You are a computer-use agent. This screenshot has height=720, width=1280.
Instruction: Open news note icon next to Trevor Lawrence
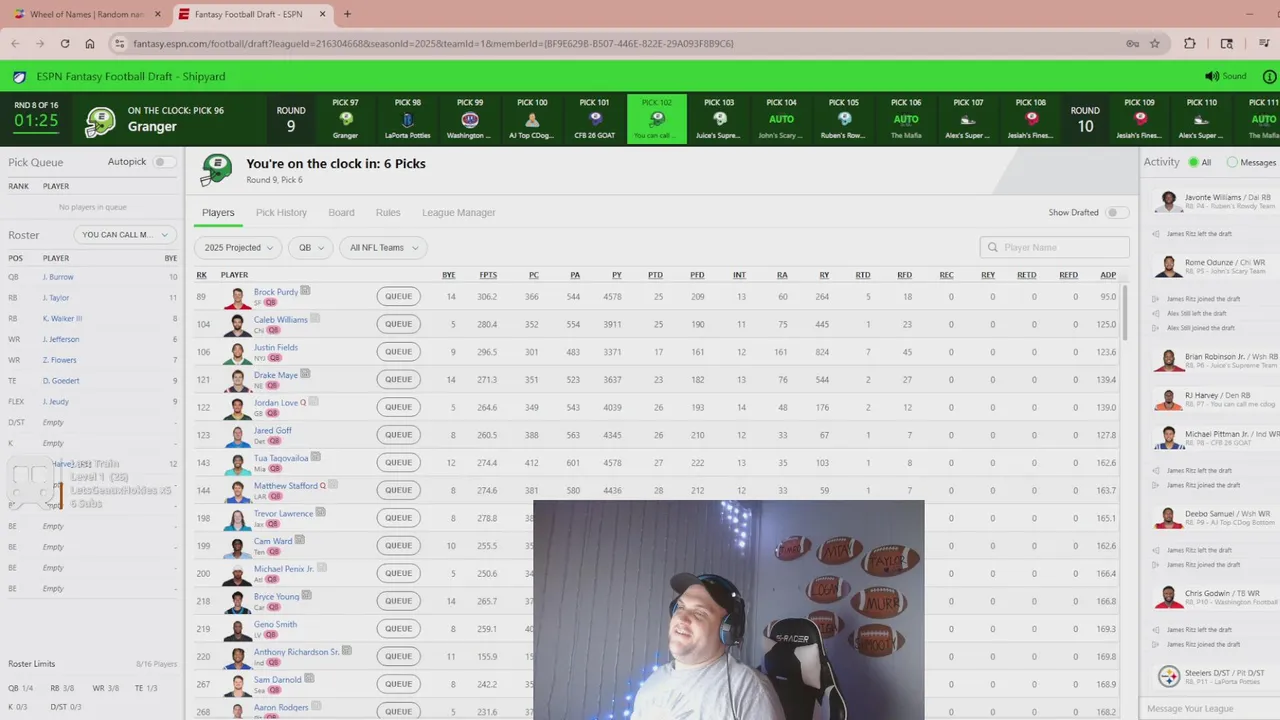(321, 512)
